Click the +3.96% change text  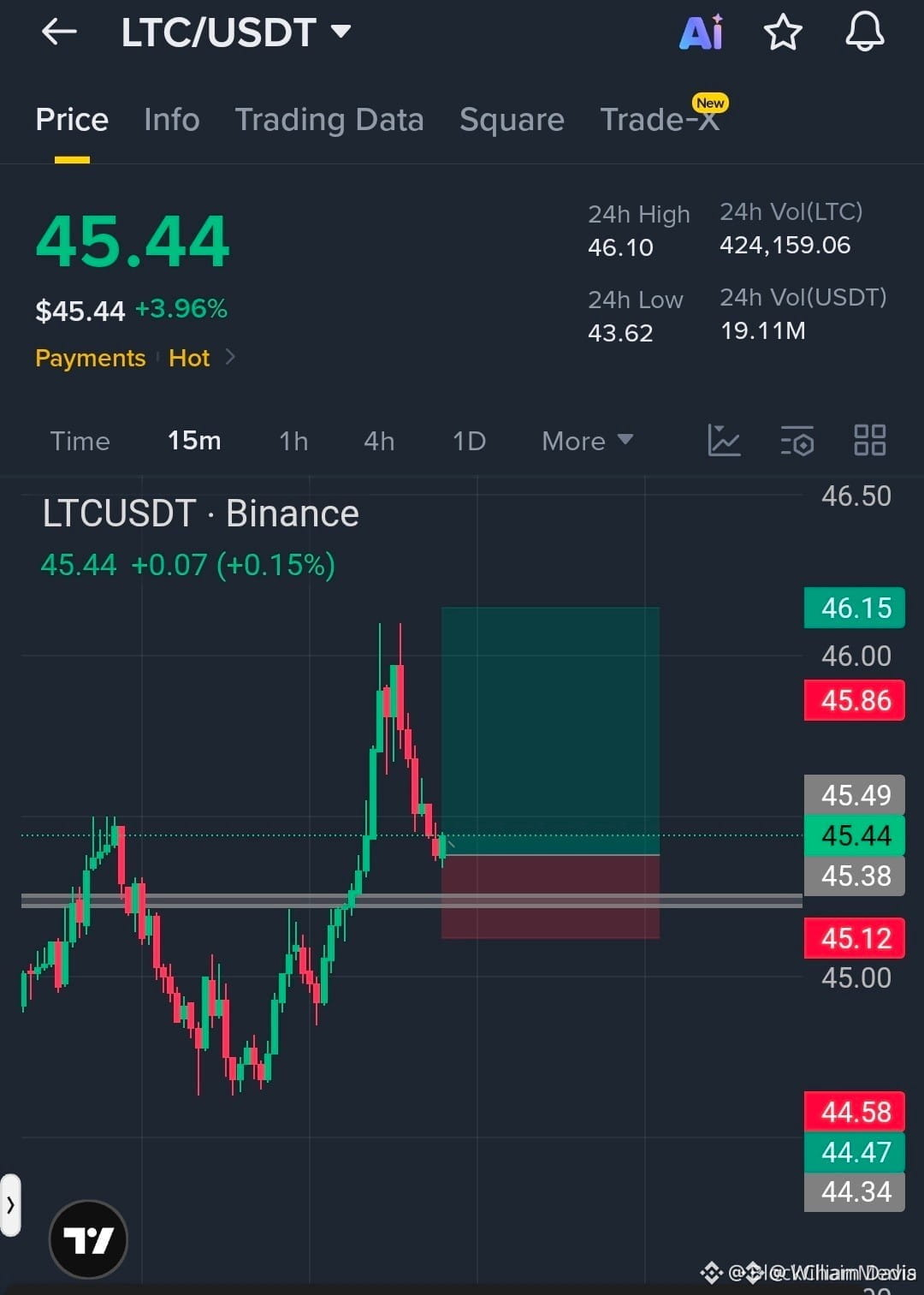181,309
